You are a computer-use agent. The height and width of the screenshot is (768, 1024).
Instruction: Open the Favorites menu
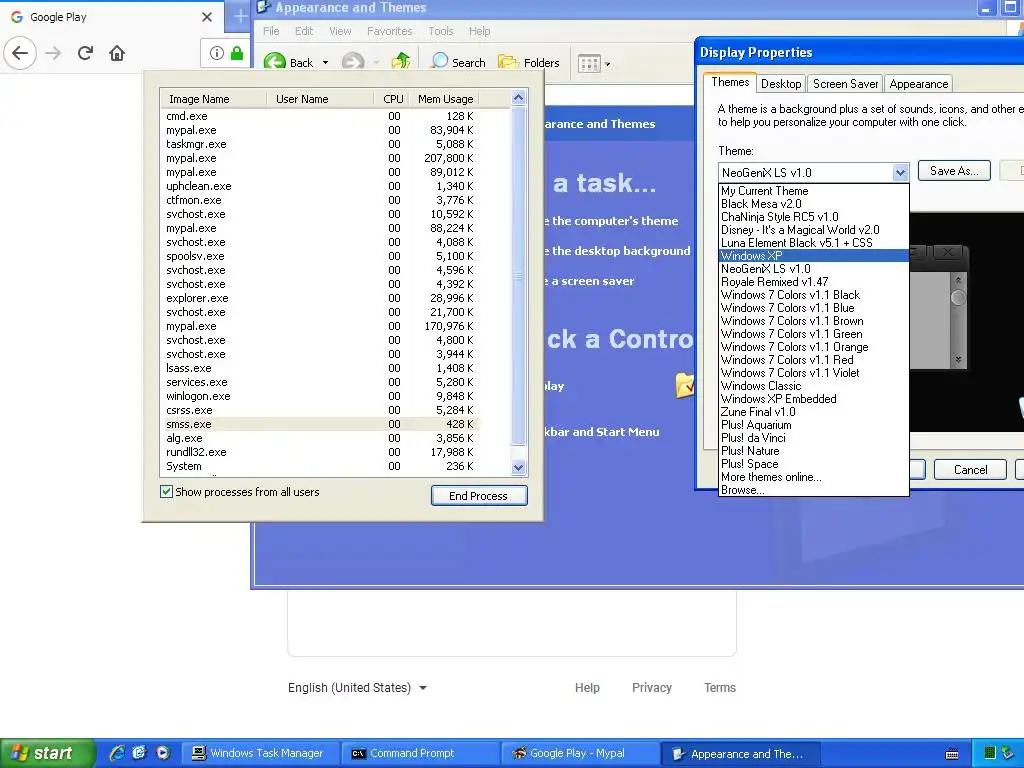389,31
